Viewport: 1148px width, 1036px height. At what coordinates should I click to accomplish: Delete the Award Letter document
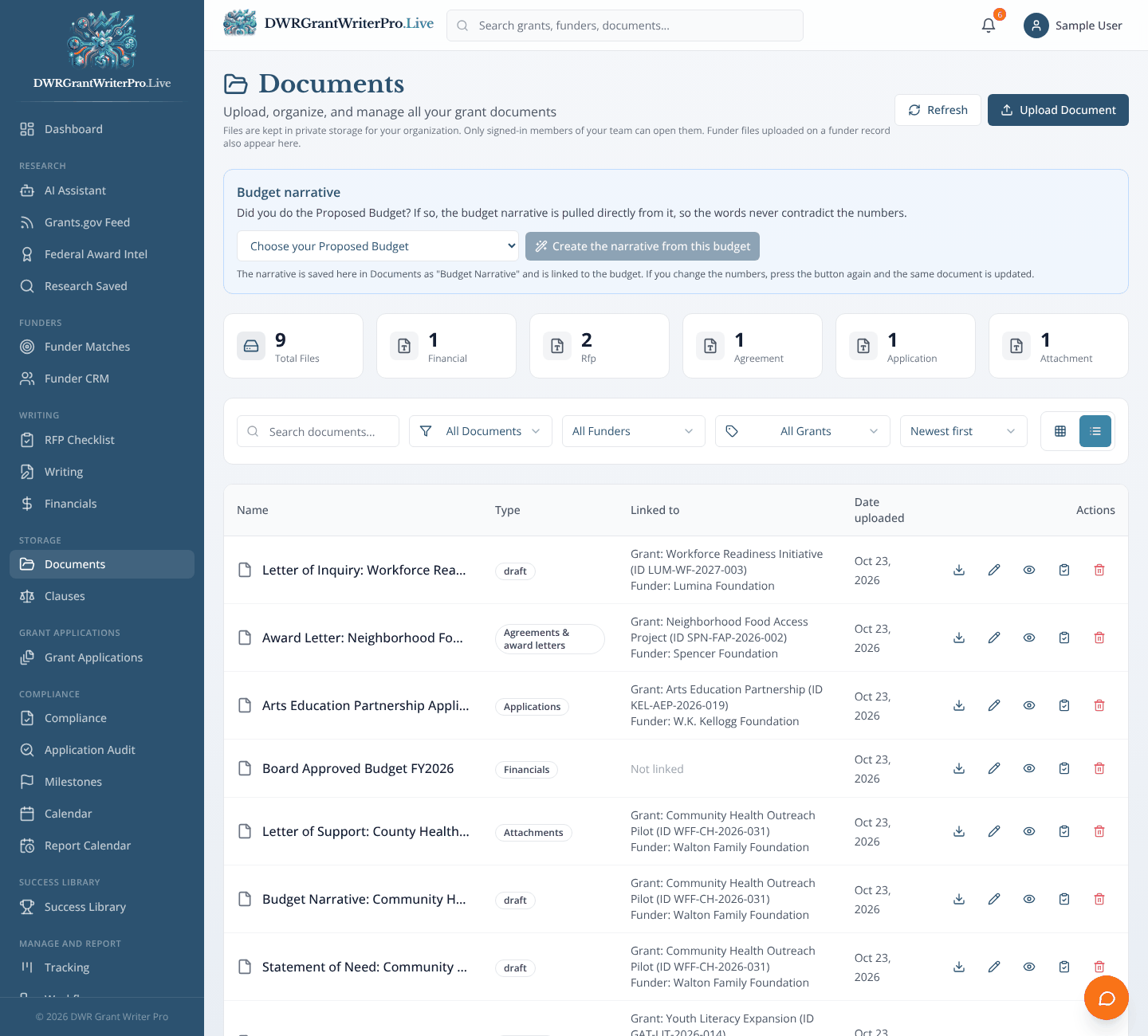tap(1099, 638)
